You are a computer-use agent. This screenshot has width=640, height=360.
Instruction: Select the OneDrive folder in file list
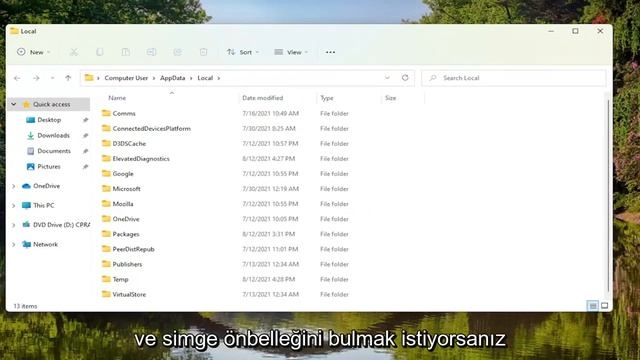pyautogui.click(x=126, y=219)
